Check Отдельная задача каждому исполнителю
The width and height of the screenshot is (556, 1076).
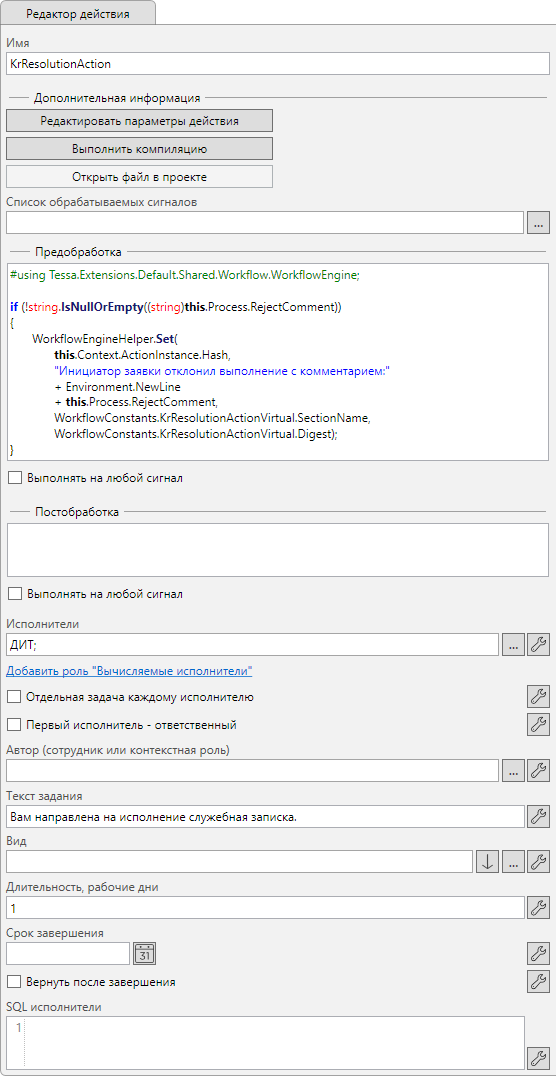[x=14, y=697]
